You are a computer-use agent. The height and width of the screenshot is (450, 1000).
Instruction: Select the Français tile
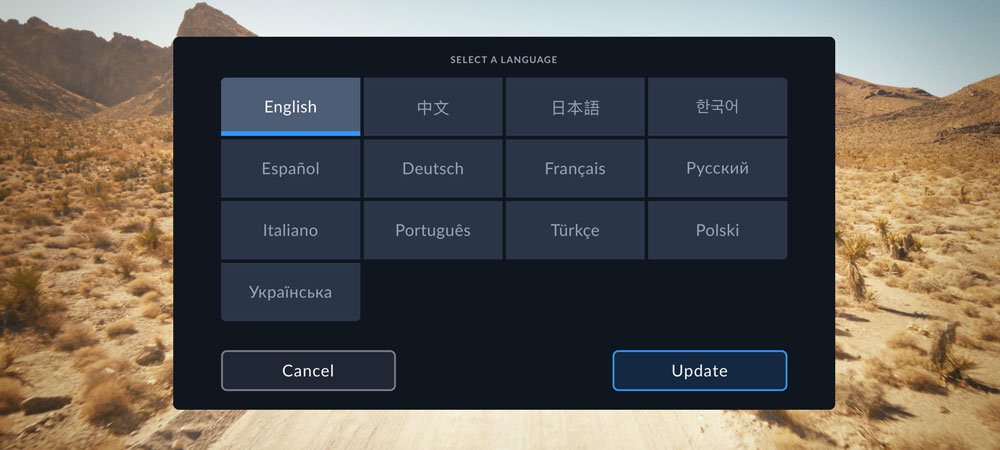point(575,168)
